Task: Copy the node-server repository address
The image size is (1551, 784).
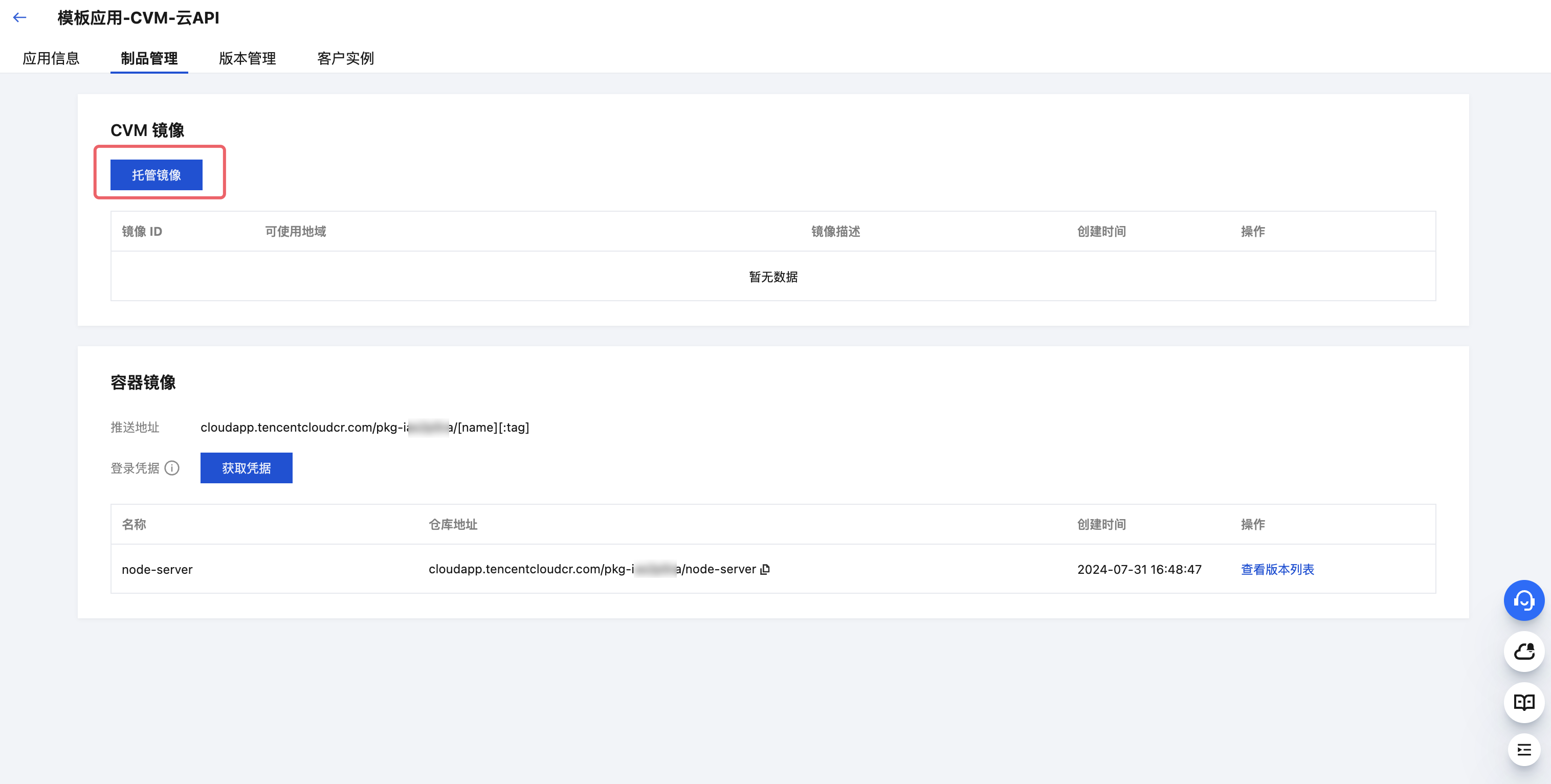Action: coord(765,569)
